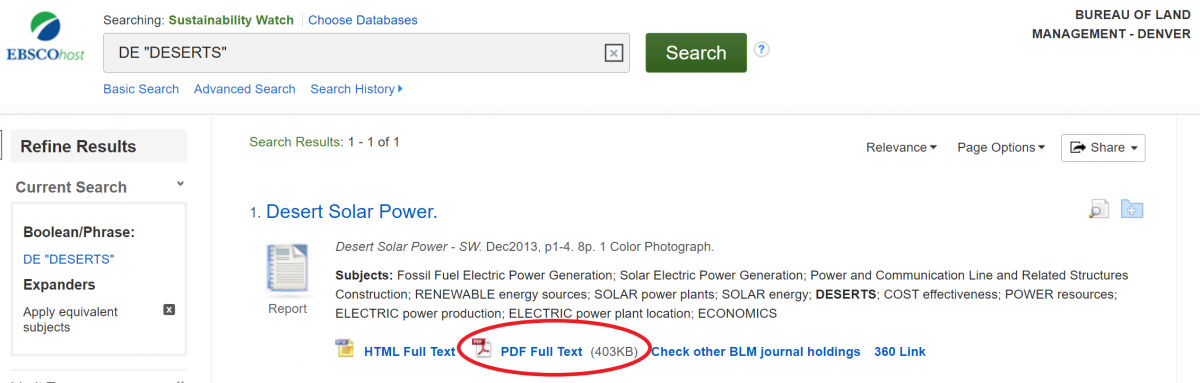This screenshot has height=383, width=1200.
Task: Switch to Basic Search
Action: [141, 89]
